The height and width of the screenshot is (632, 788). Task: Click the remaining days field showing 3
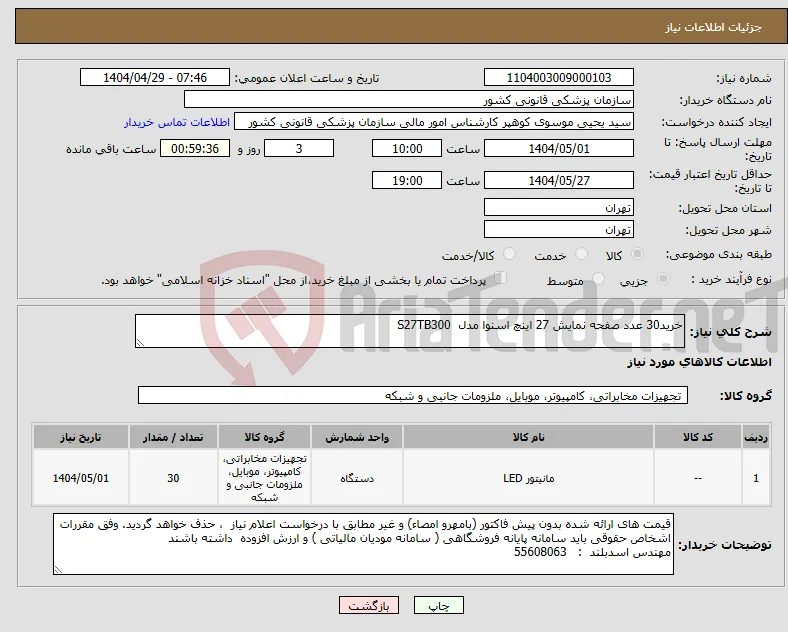[299, 149]
